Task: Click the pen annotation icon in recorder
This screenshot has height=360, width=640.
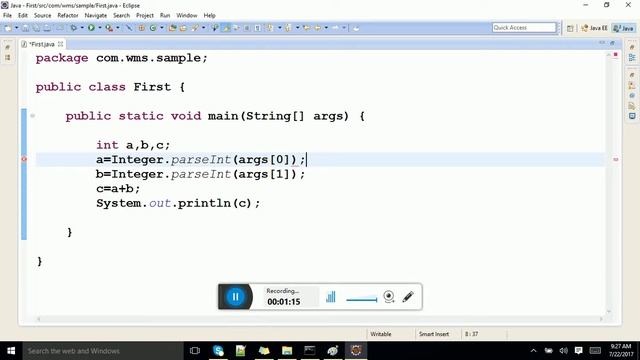Action: 408,296
